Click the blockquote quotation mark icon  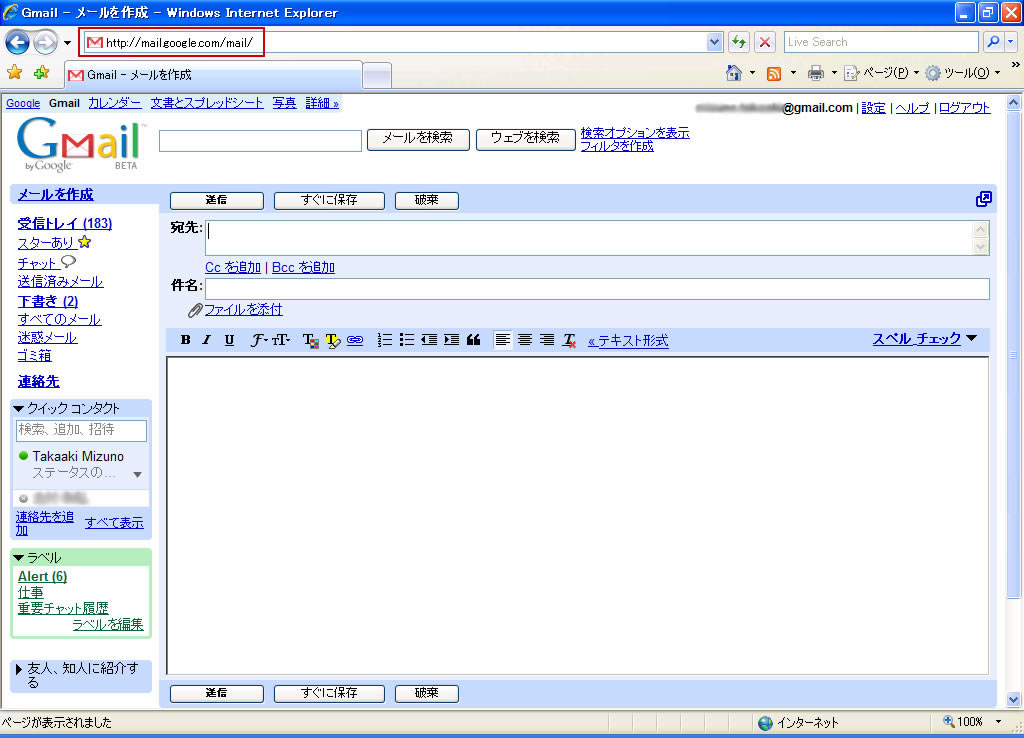pyautogui.click(x=473, y=340)
